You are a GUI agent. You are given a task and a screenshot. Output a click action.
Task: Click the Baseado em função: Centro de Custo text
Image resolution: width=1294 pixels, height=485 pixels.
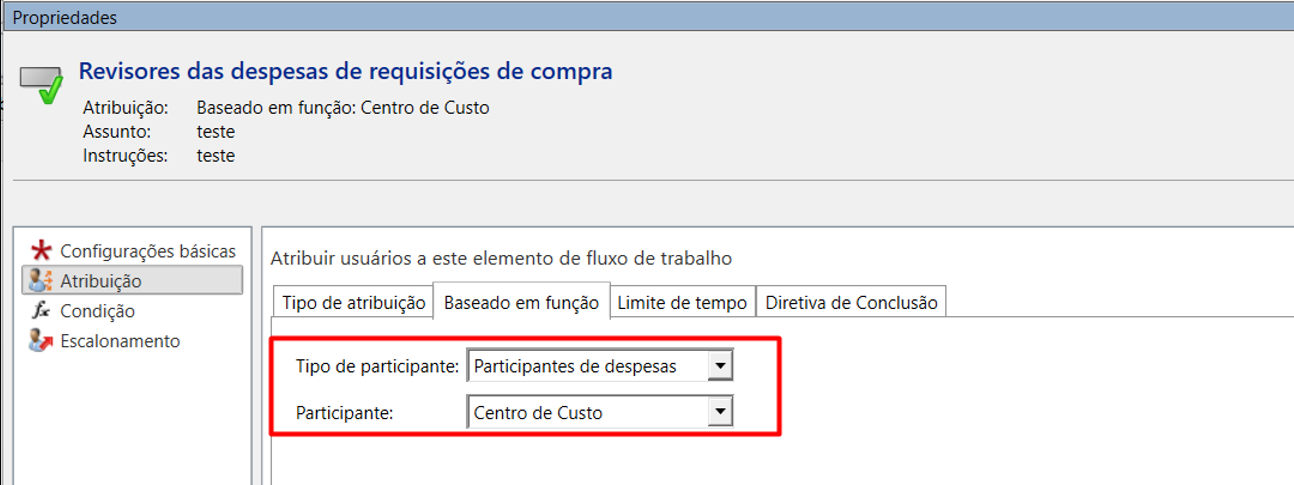tap(343, 107)
